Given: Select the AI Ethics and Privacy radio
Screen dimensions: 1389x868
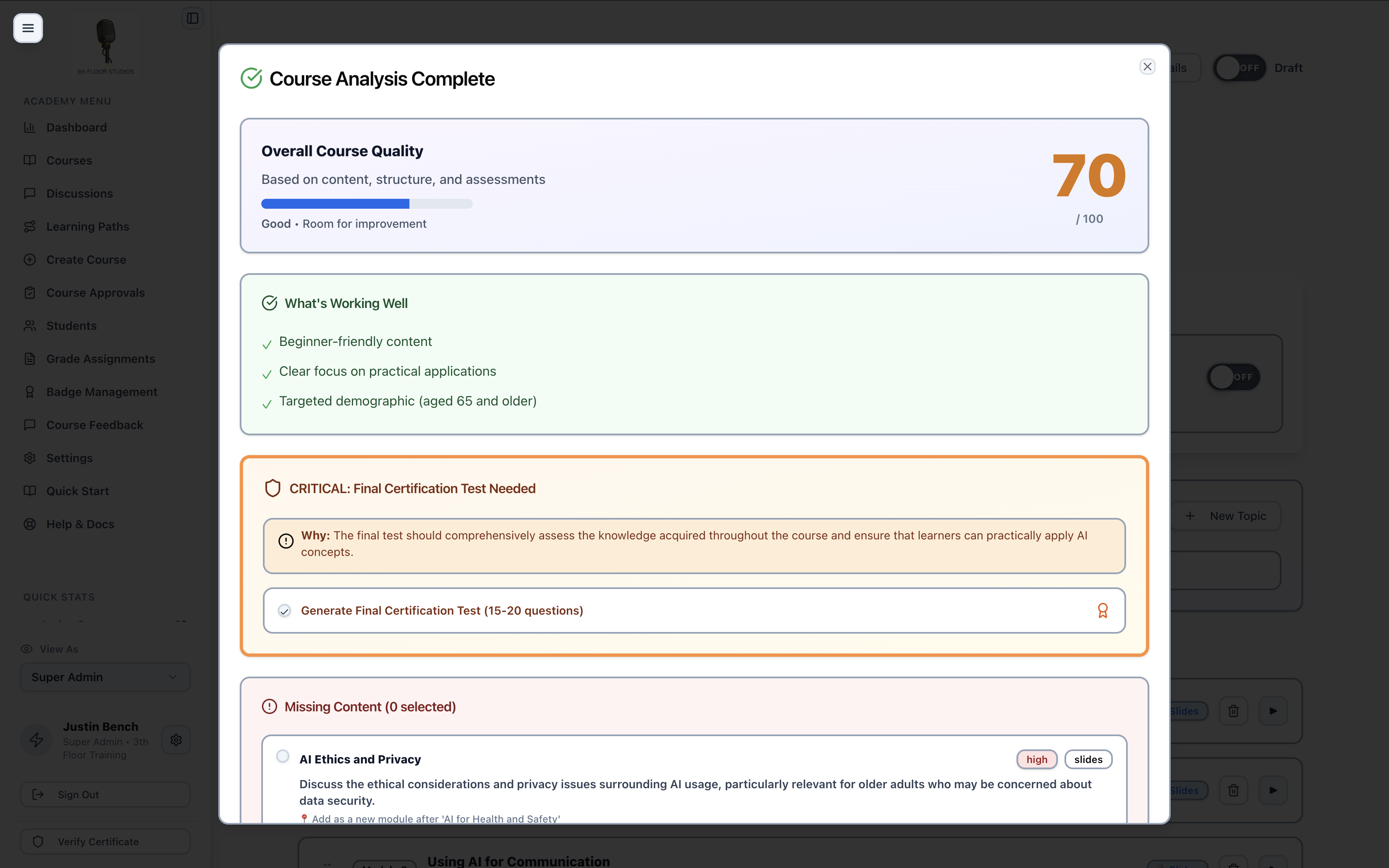Looking at the screenshot, I should point(282,757).
